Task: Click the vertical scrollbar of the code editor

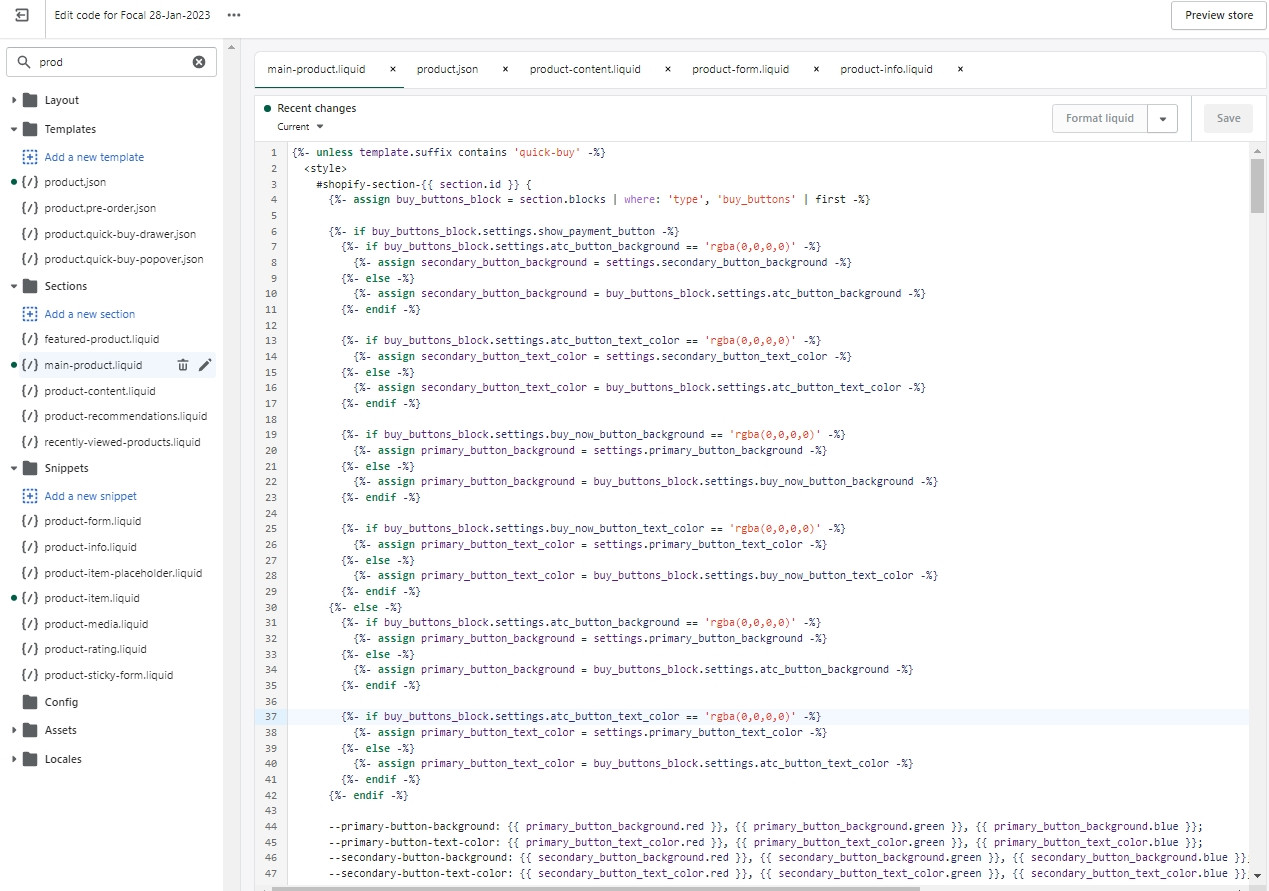Action: pyautogui.click(x=1258, y=186)
